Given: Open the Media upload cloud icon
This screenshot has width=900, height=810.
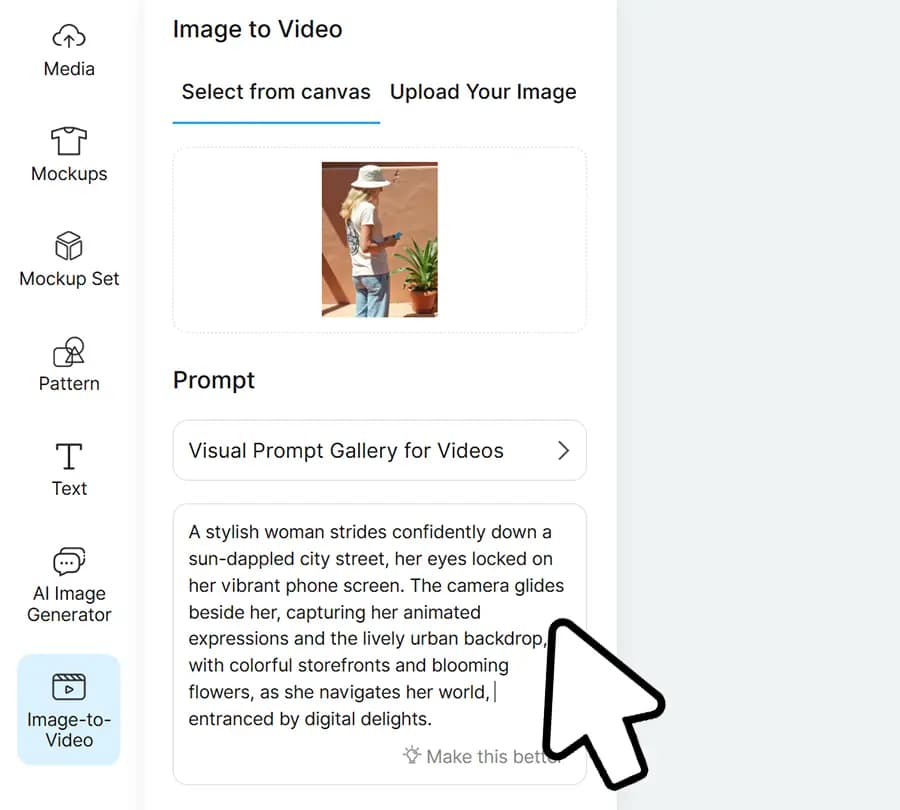Looking at the screenshot, I should pos(69,37).
